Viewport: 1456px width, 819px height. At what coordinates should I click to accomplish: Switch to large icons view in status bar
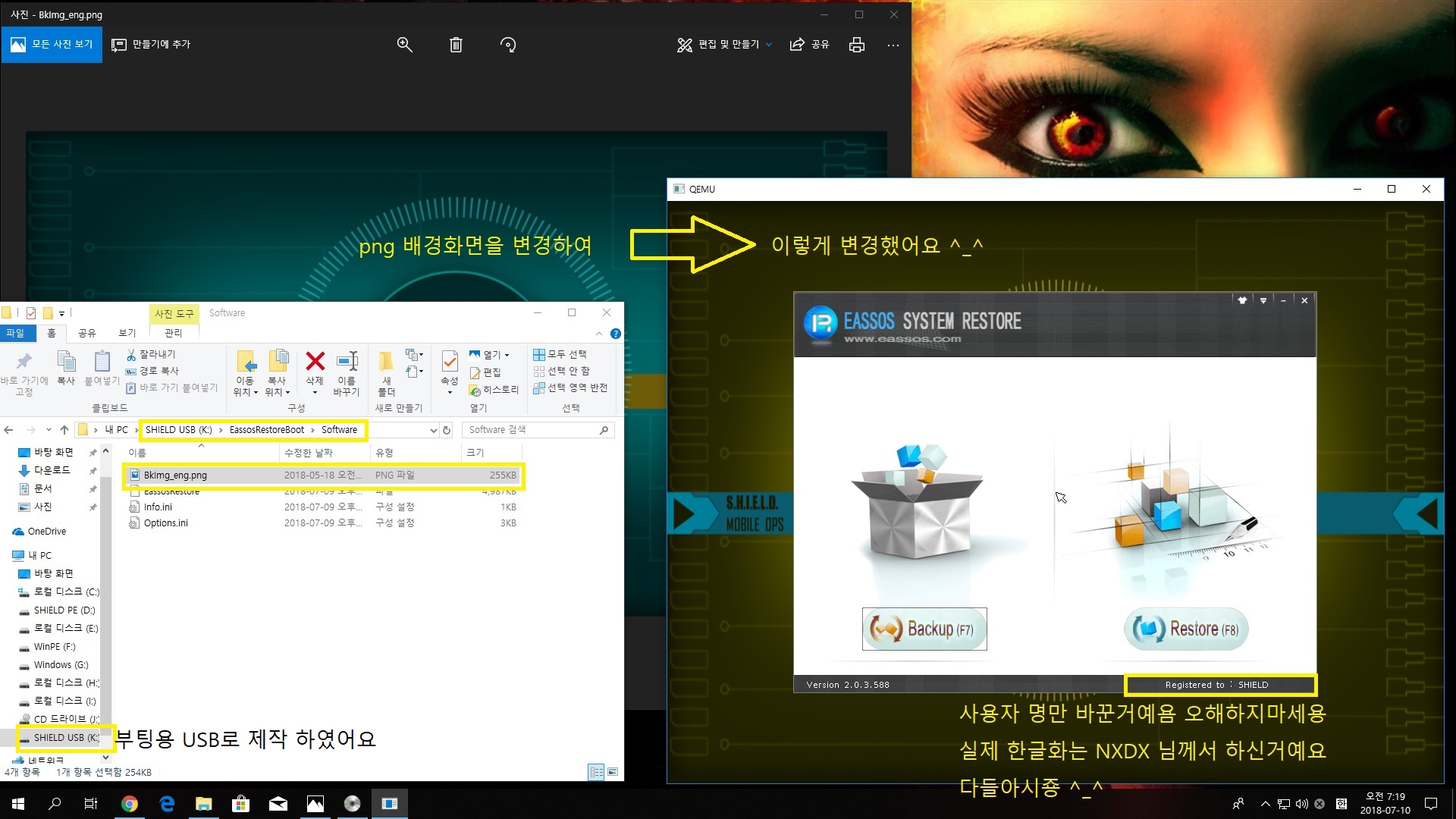point(613,772)
